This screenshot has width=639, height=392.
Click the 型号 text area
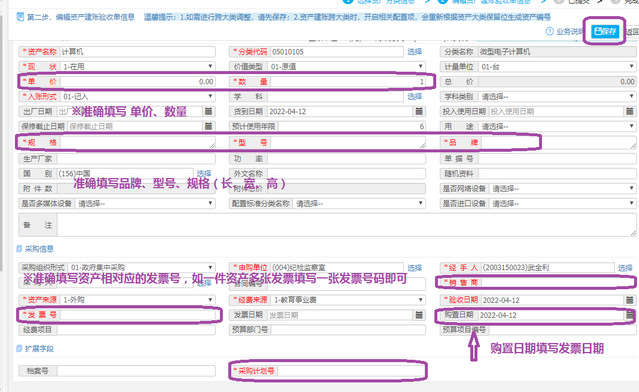click(x=348, y=142)
